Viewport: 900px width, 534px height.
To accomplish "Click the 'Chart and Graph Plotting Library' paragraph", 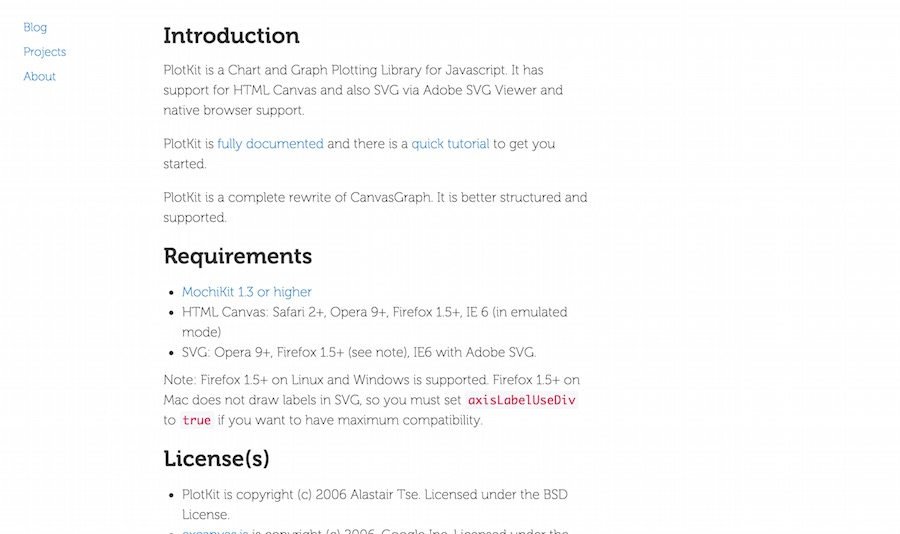I will (363, 90).
